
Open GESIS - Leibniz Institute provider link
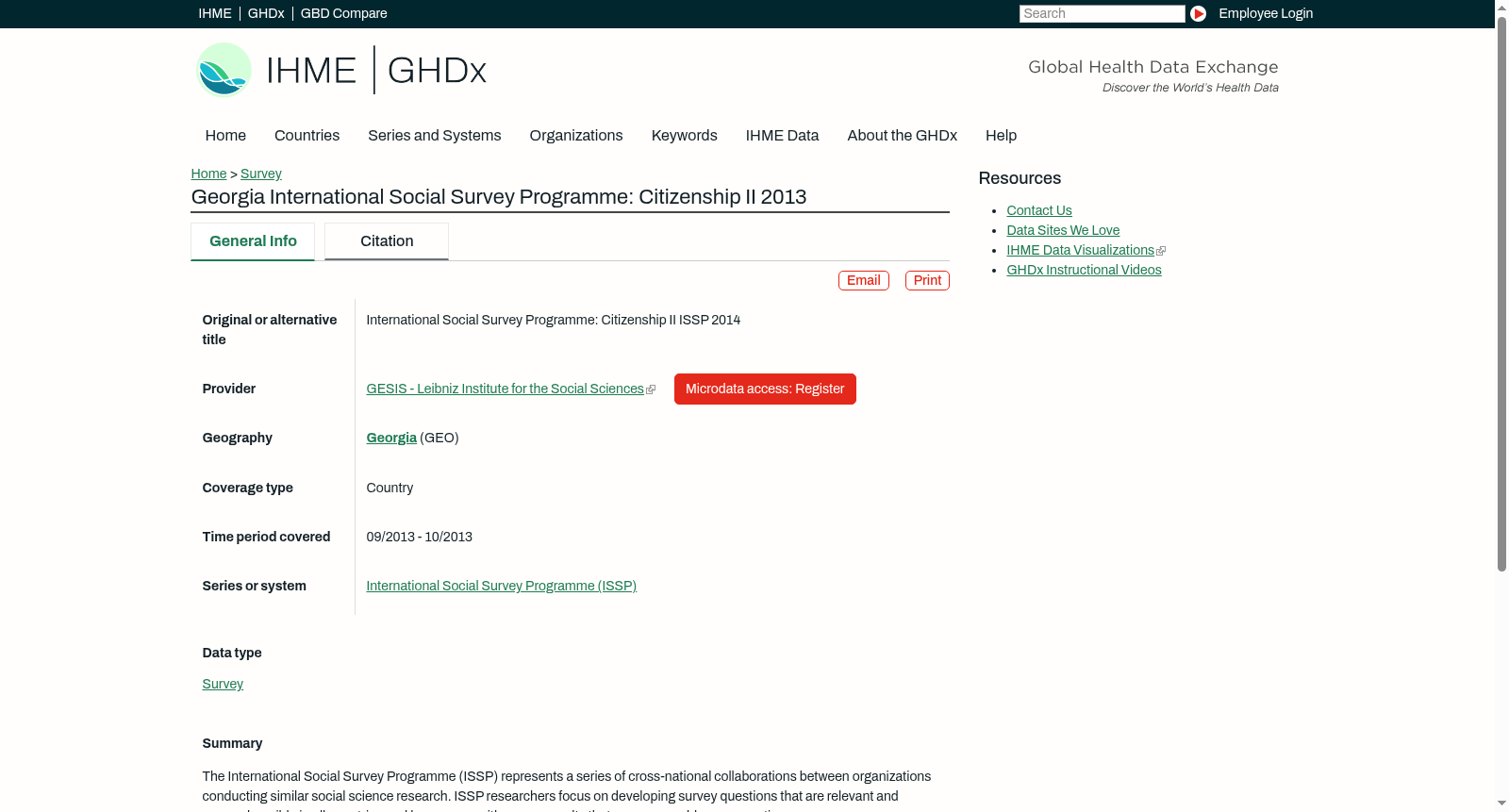tap(505, 389)
